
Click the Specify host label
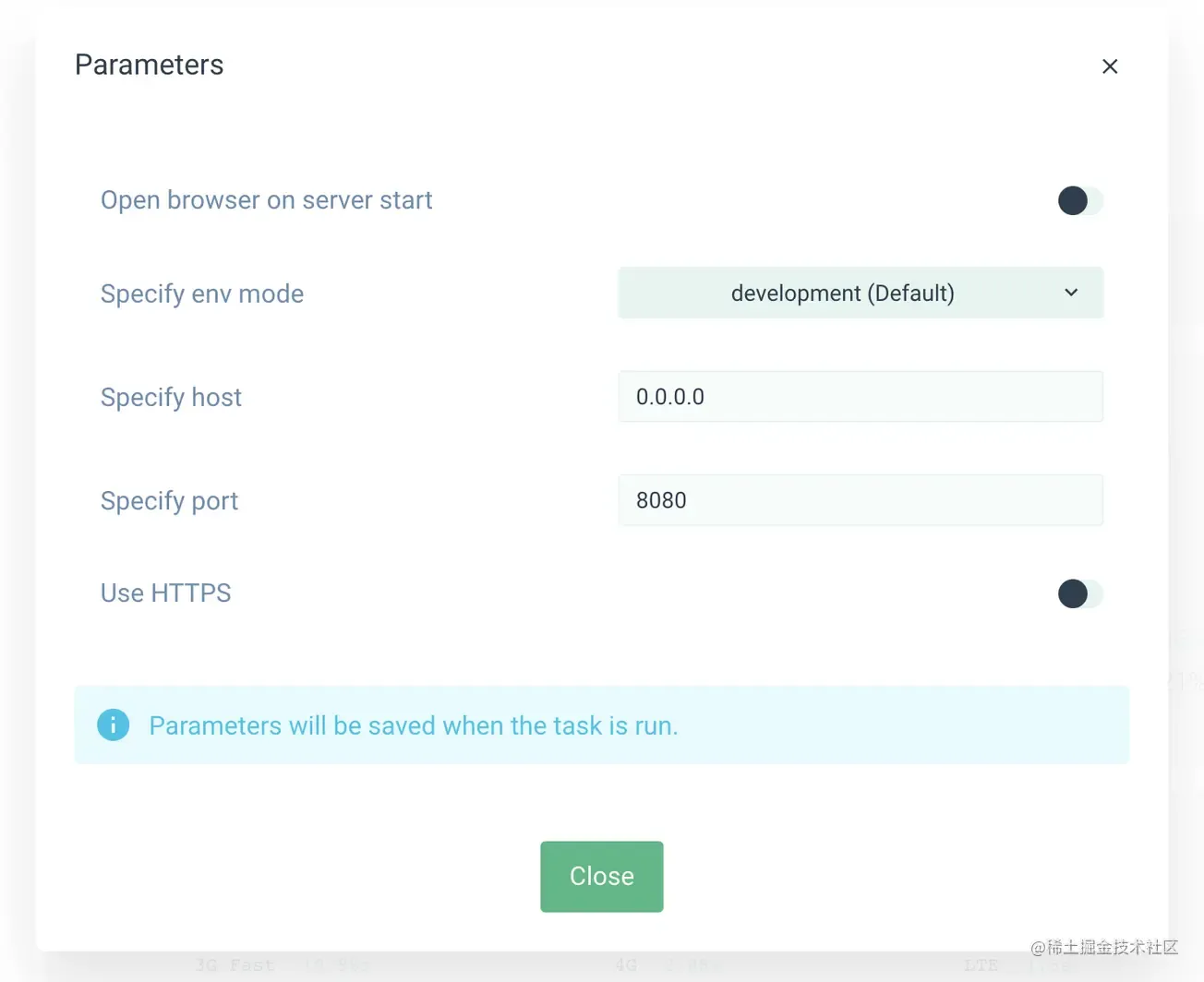pyautogui.click(x=171, y=398)
